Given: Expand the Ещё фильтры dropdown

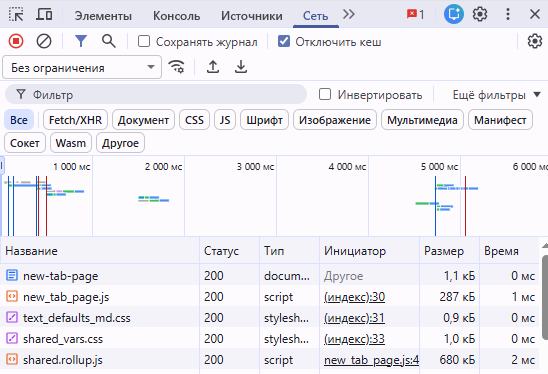Looking at the screenshot, I should (x=496, y=95).
